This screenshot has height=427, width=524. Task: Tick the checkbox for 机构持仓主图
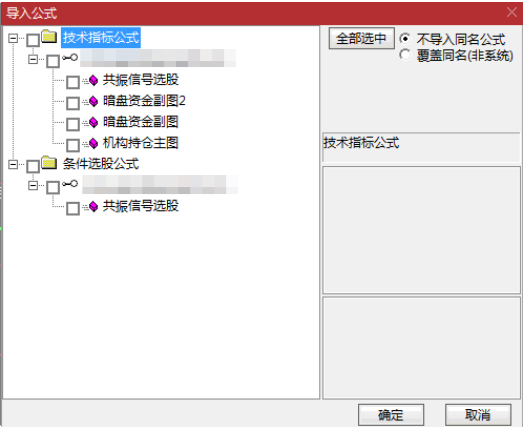click(x=73, y=145)
